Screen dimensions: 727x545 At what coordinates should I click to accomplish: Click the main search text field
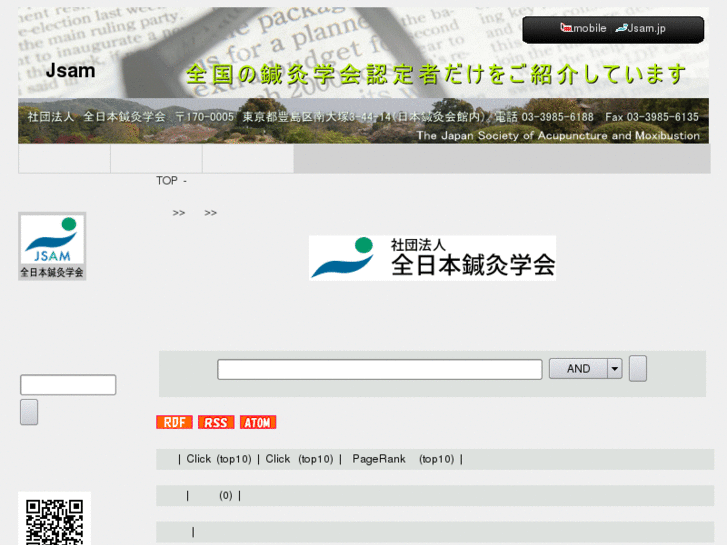pyautogui.click(x=380, y=369)
